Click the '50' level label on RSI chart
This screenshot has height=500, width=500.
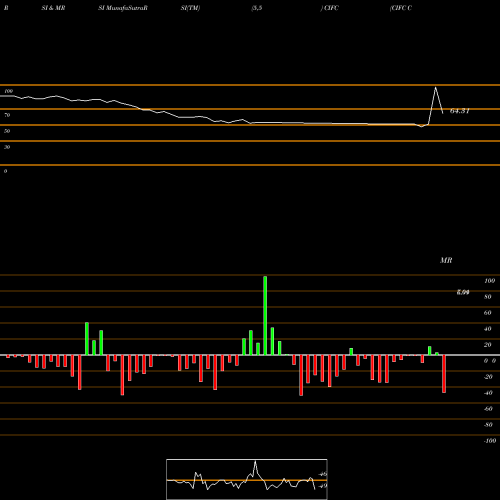[x=7, y=131]
